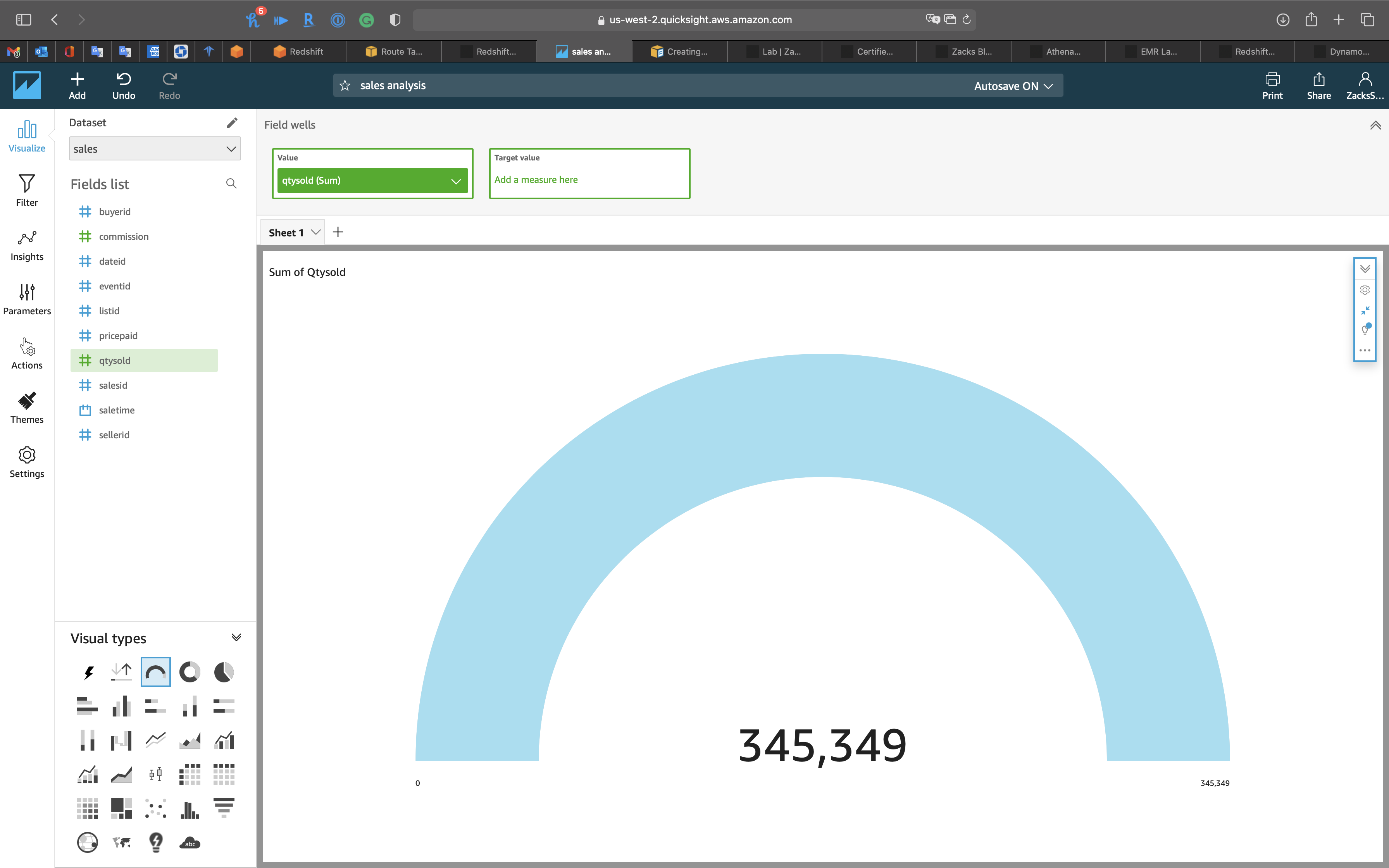The height and width of the screenshot is (868, 1389).
Task: Open the qtysold (Sum) field menu
Action: pyautogui.click(x=456, y=181)
